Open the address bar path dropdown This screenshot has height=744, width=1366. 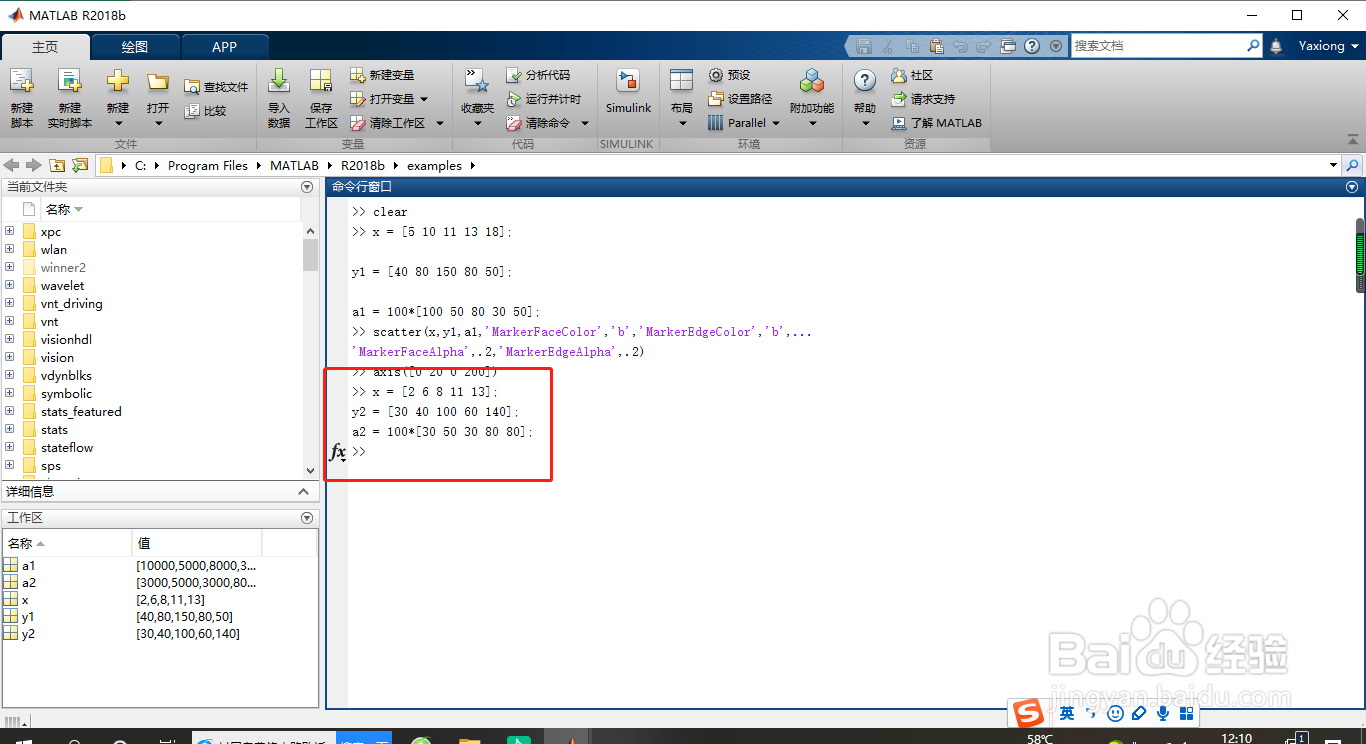pyautogui.click(x=1333, y=165)
